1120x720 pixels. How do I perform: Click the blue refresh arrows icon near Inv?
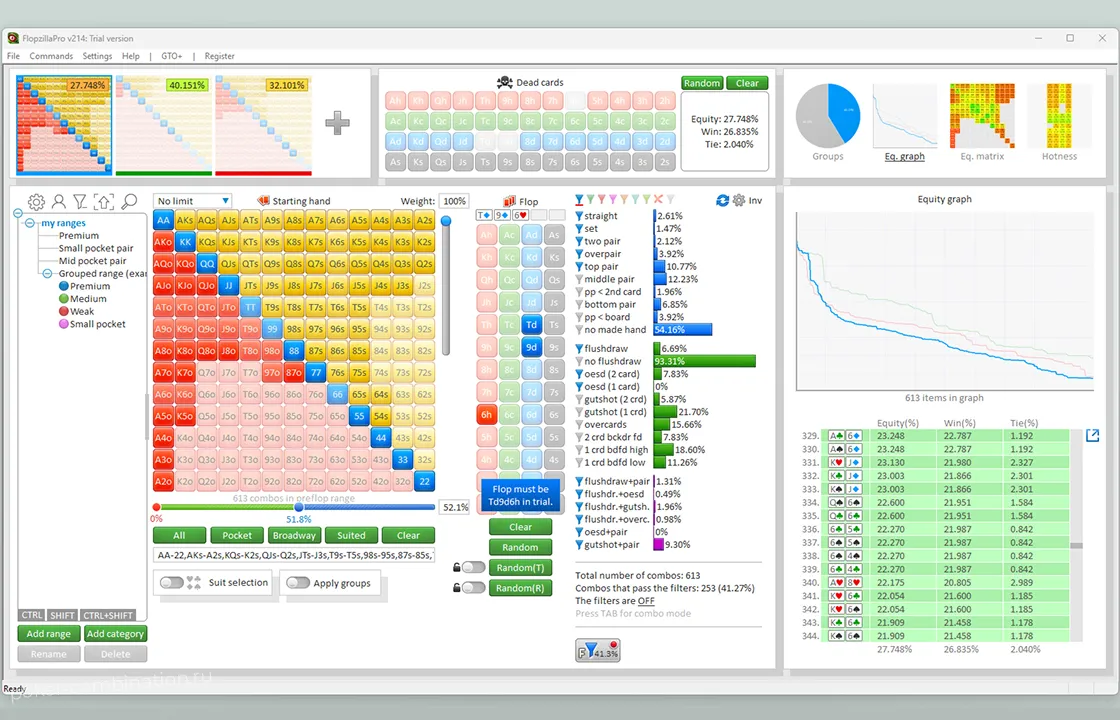pos(723,200)
